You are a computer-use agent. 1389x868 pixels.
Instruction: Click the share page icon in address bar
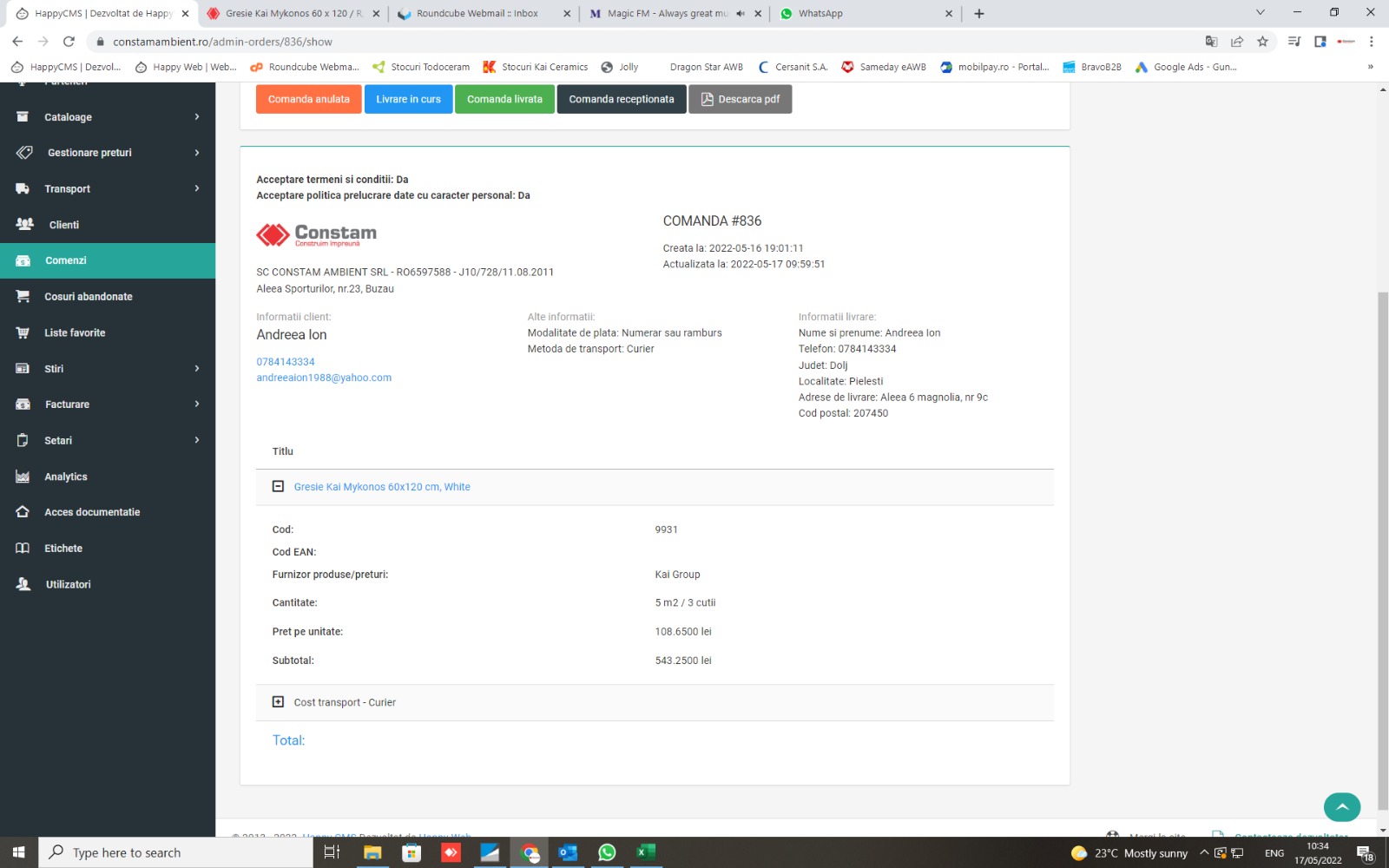(1237, 41)
